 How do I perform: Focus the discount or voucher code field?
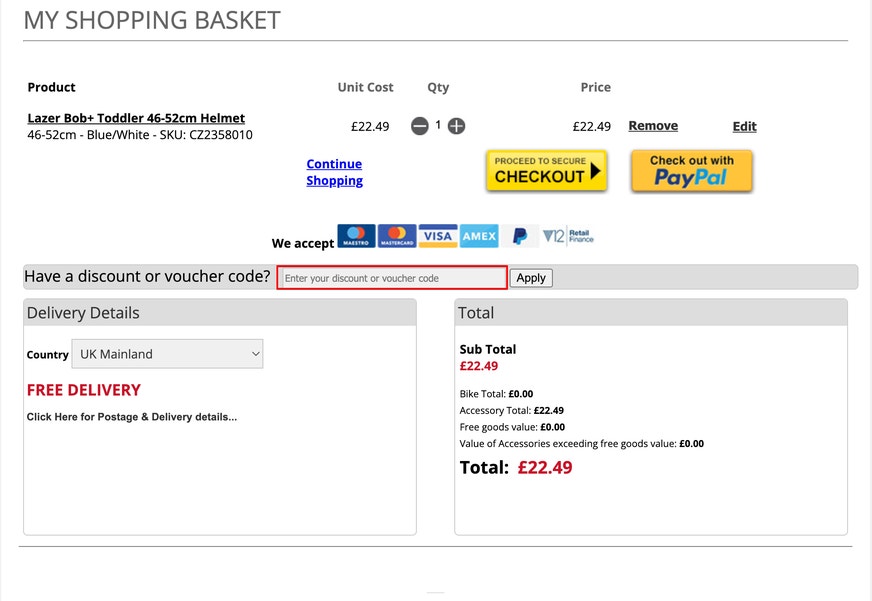(392, 278)
